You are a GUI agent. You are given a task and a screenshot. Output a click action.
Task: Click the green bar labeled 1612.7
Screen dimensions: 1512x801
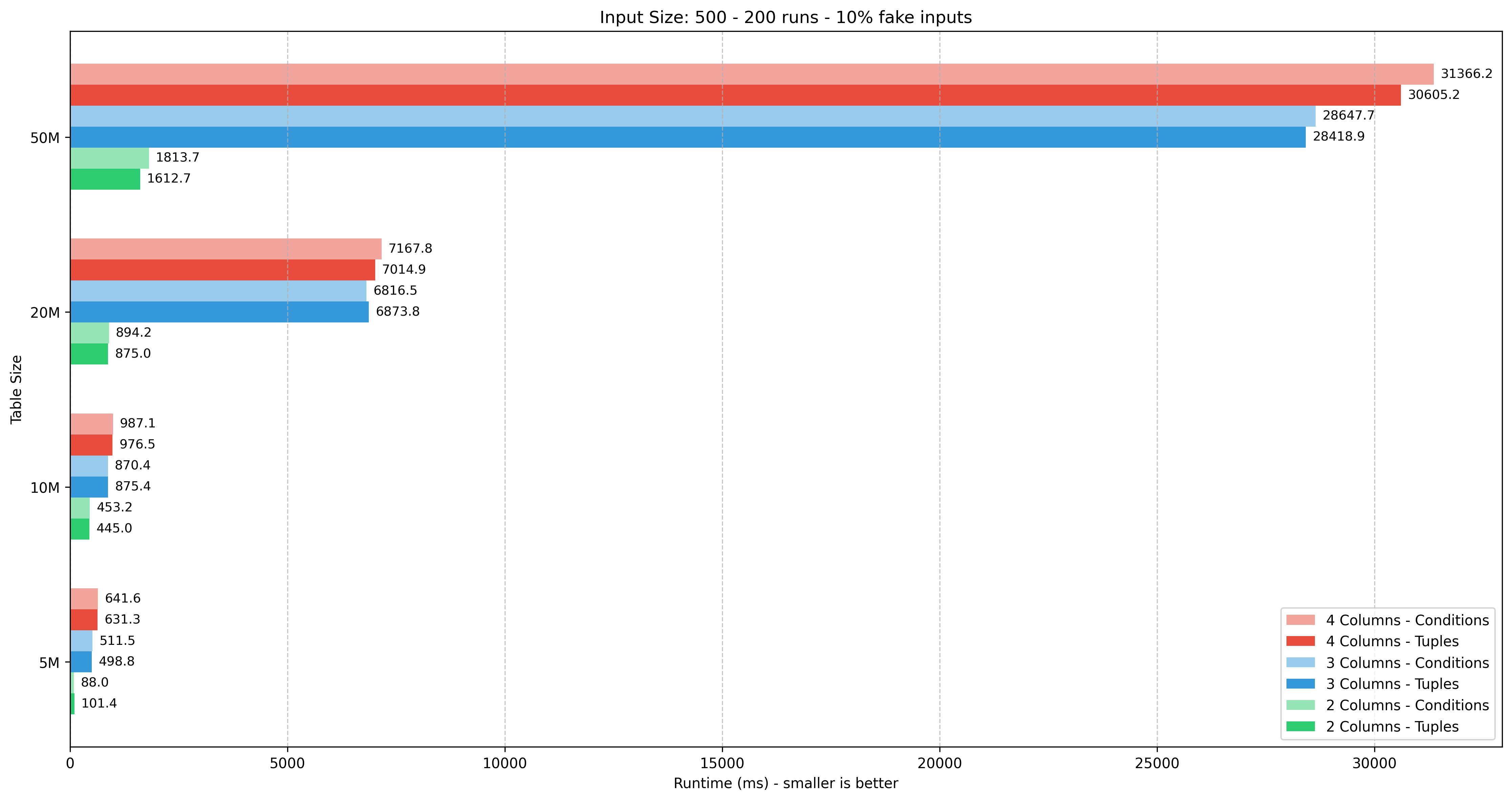tap(105, 179)
